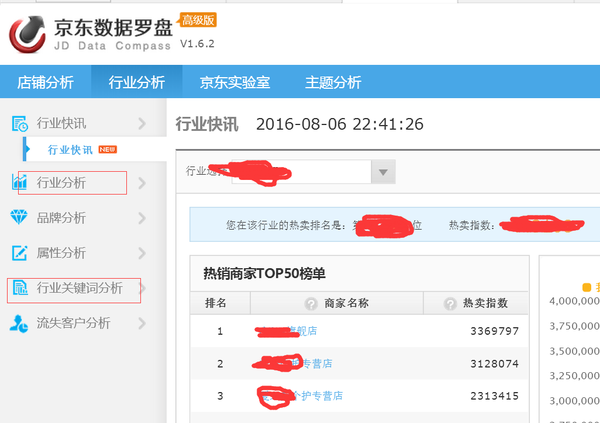Click the value 3369797

494,331
